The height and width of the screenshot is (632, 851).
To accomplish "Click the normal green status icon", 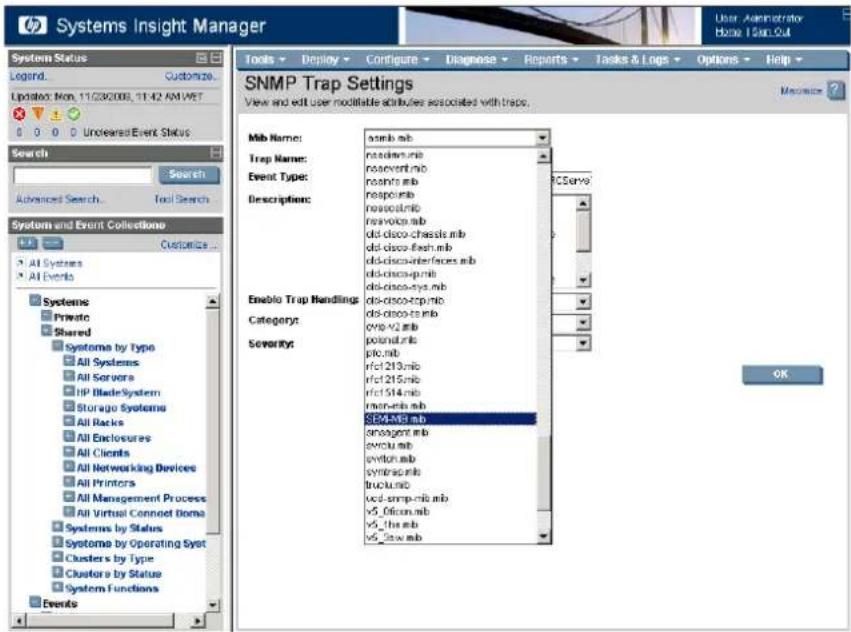I will [74, 114].
